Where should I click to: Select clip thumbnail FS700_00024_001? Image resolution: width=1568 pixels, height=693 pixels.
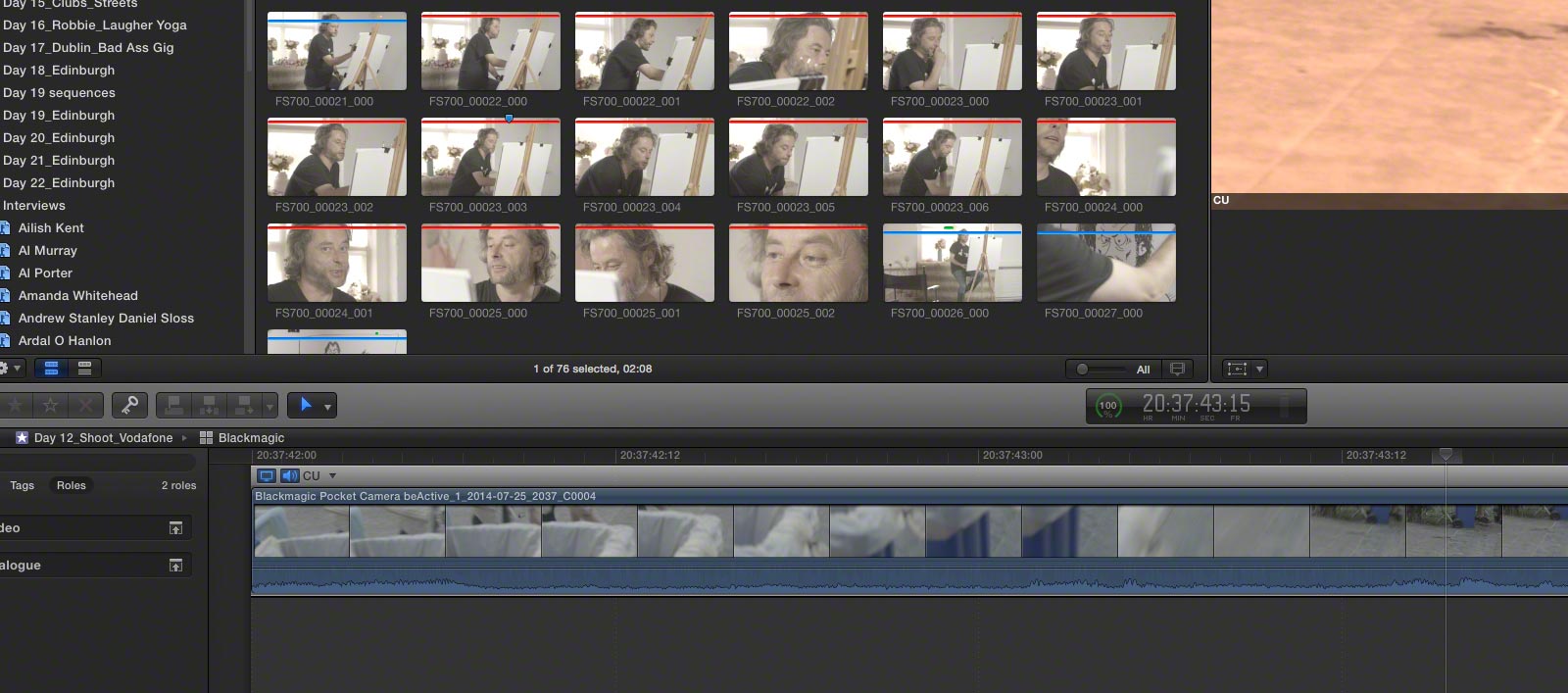[x=337, y=264]
